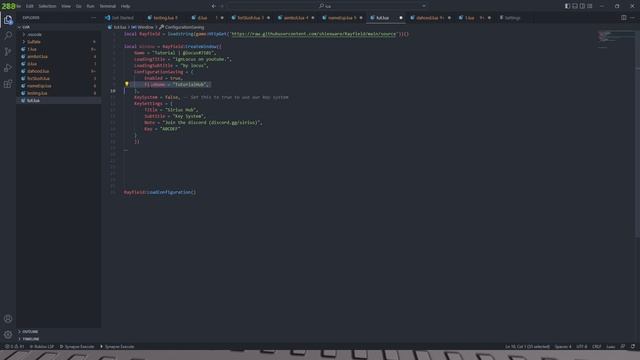
Task: Toggle the bottom panel layout icon
Action: click(575, 6)
